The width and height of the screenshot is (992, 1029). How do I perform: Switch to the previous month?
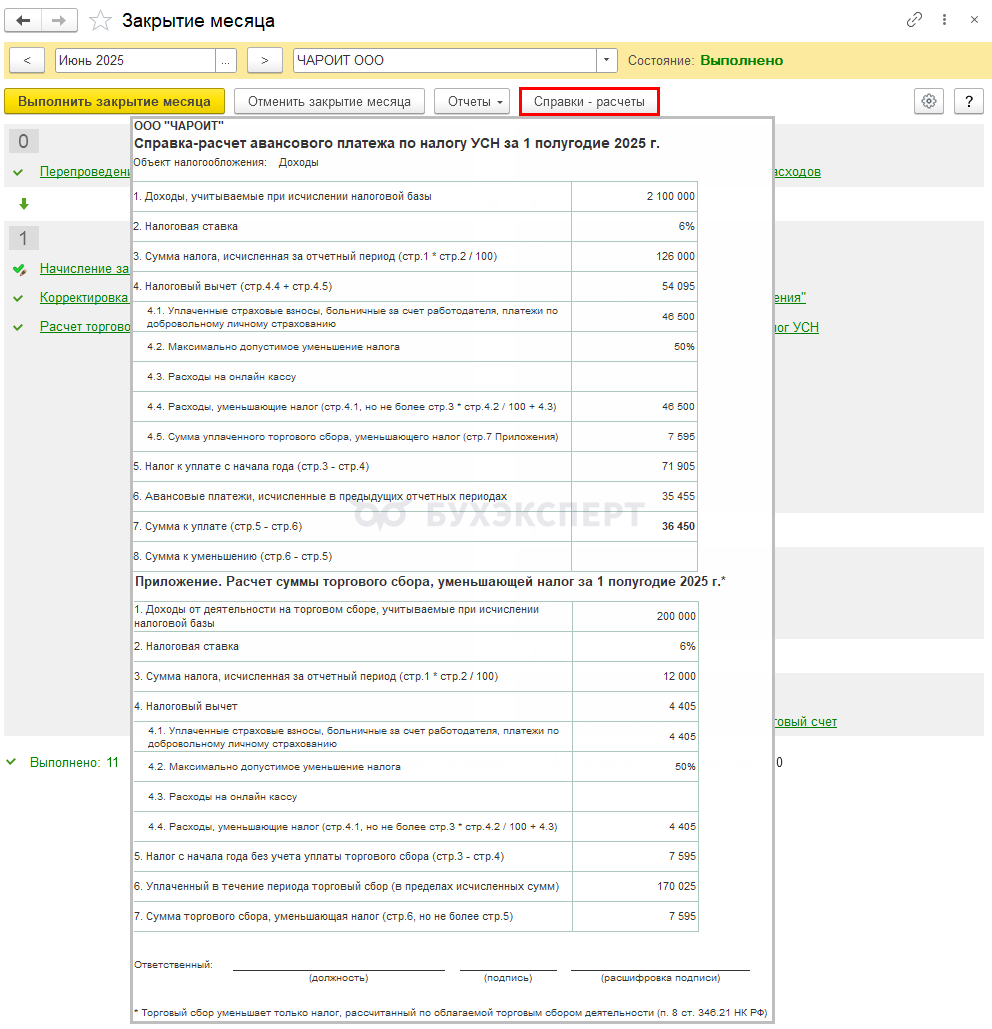tap(27, 60)
